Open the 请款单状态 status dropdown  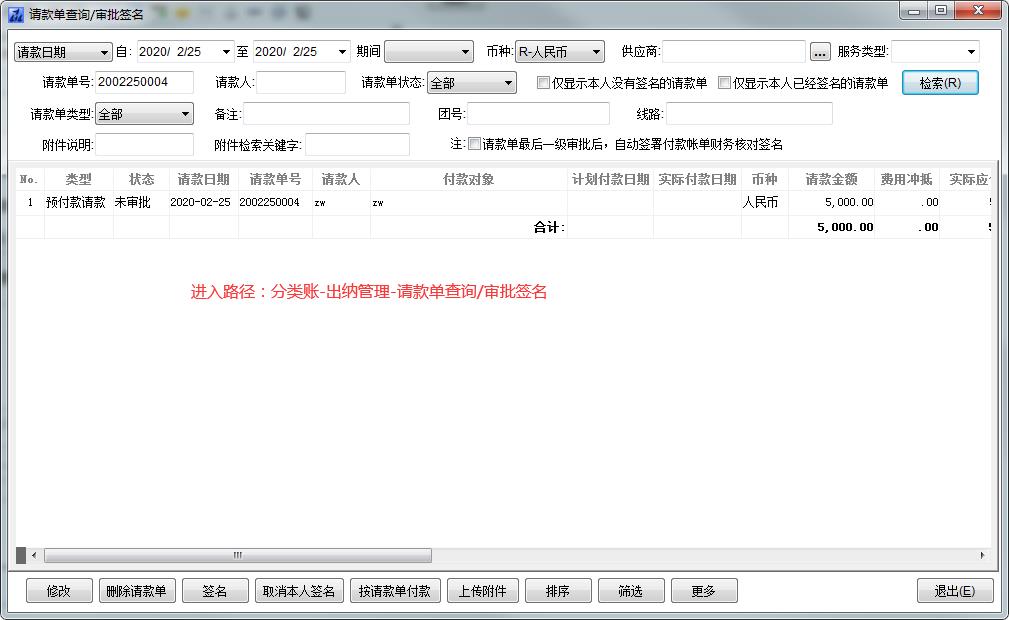click(x=472, y=83)
